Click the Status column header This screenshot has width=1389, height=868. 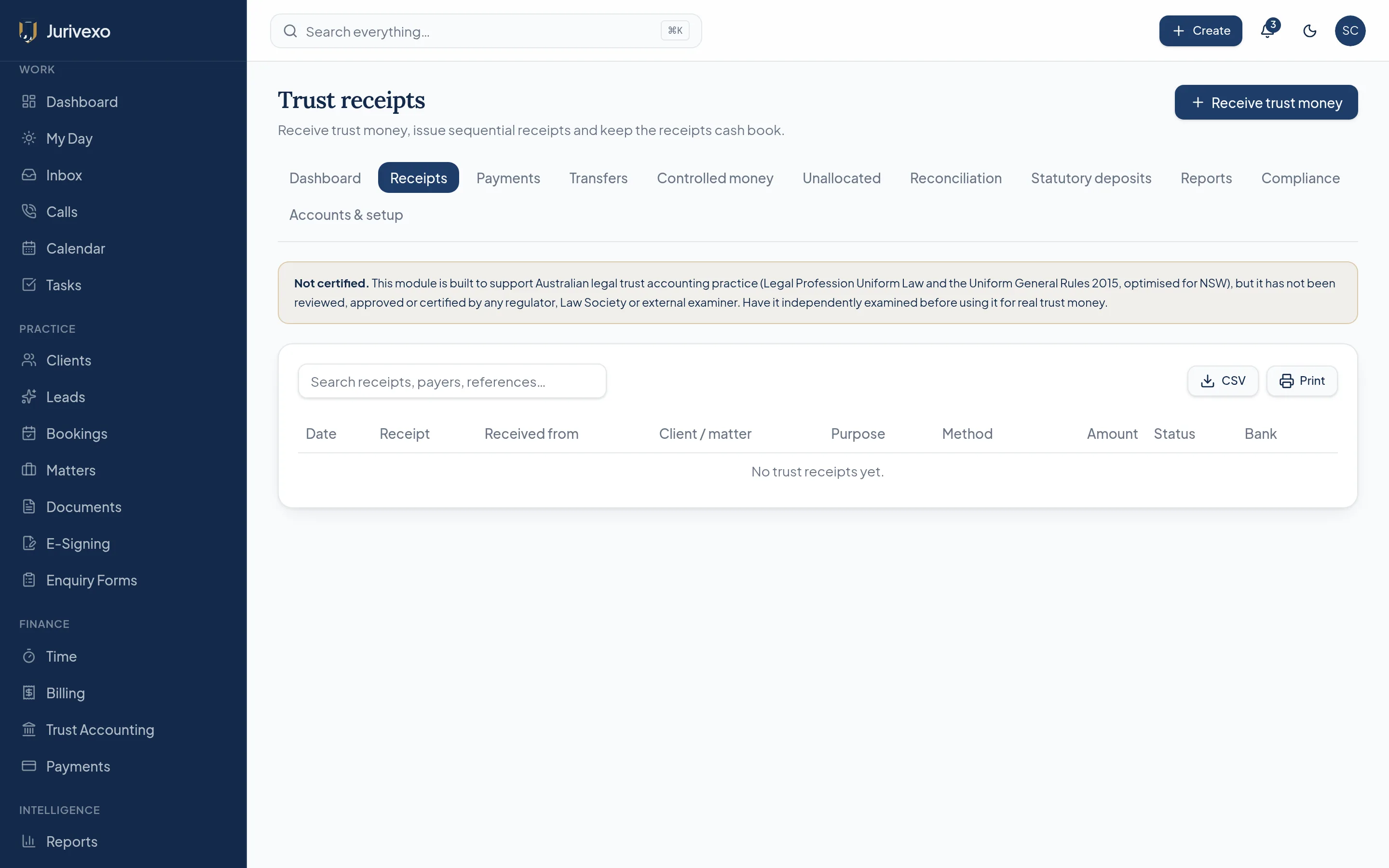tap(1174, 434)
